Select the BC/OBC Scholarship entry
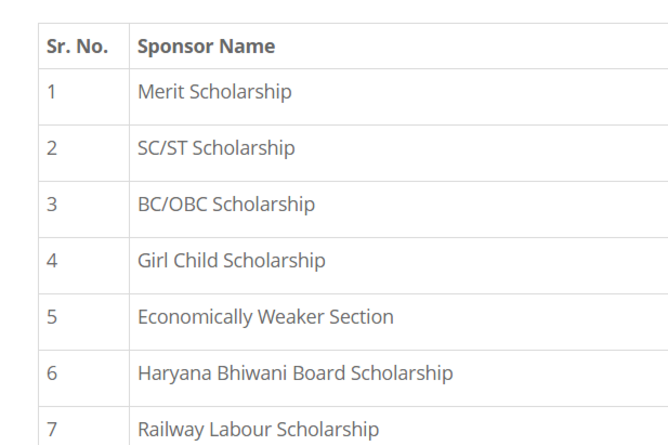Screen dimensions: 668x445 [226, 204]
